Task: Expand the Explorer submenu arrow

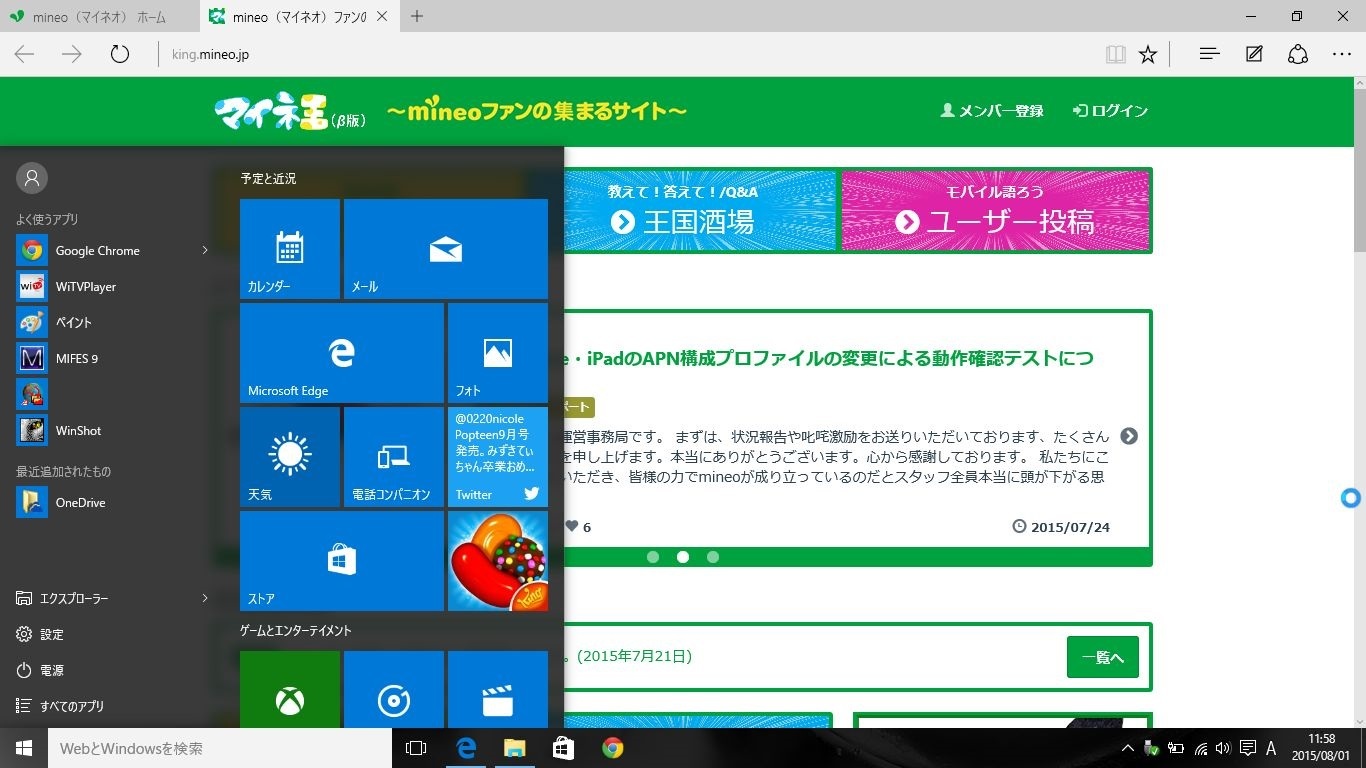Action: (x=205, y=598)
